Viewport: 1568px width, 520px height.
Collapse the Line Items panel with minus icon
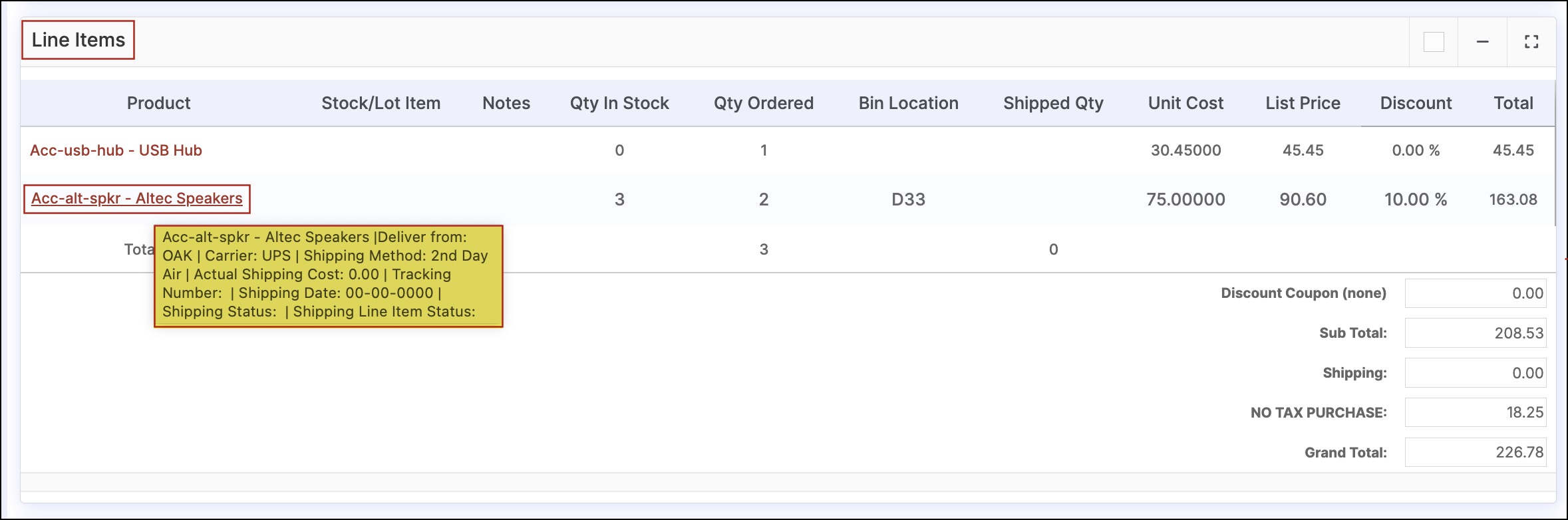tap(1482, 42)
